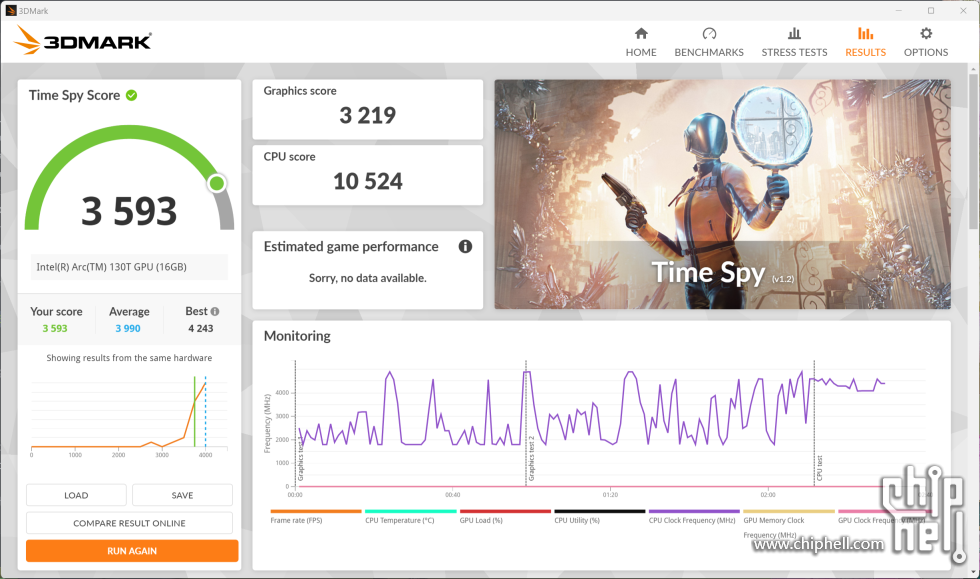
Task: Click 'Sorry, no data available.' text
Action: 368,278
